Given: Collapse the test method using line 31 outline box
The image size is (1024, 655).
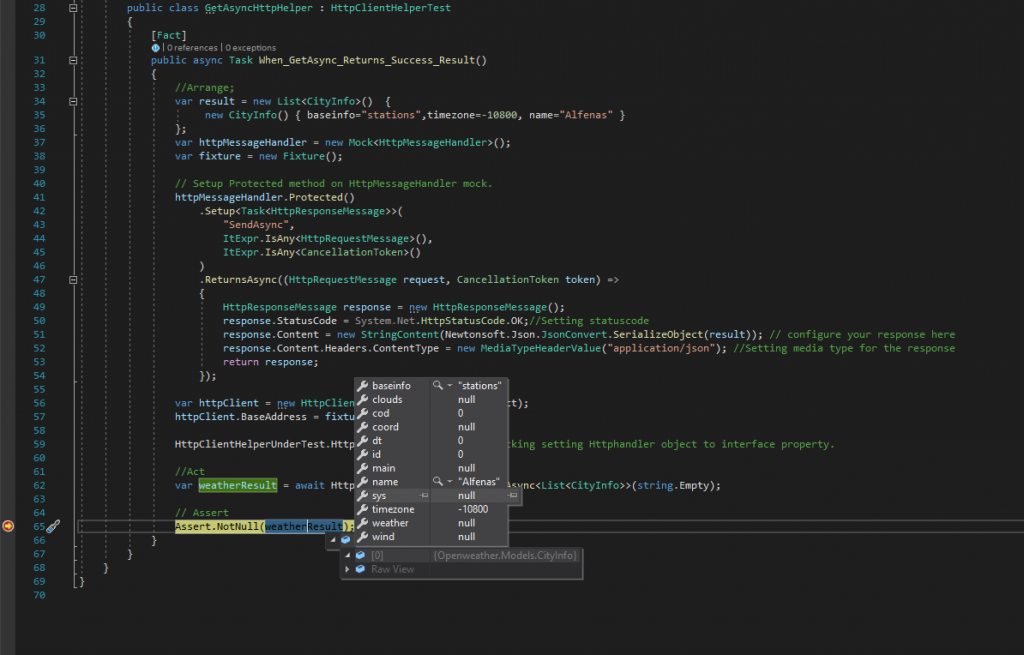Looking at the screenshot, I should pyautogui.click(x=73, y=60).
